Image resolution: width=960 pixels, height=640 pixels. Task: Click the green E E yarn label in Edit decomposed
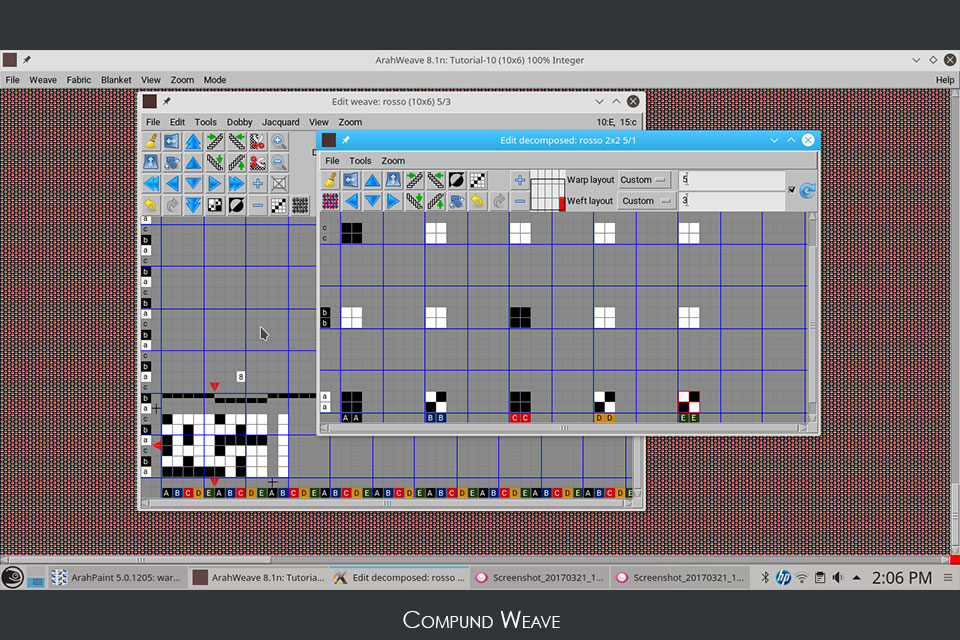point(689,418)
